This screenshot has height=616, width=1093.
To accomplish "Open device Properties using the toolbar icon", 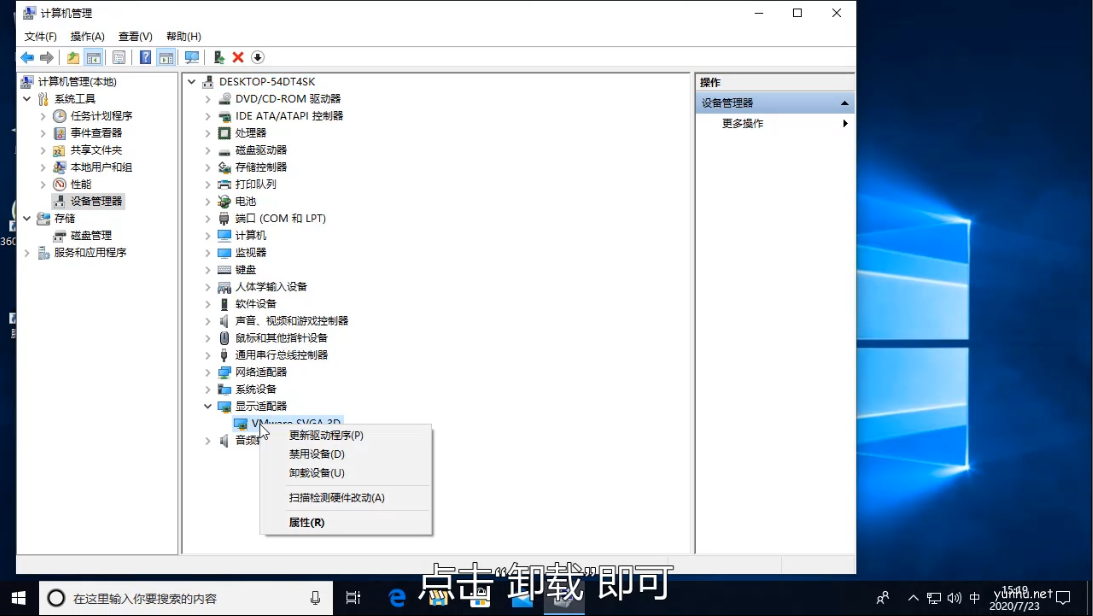I will [x=119, y=57].
